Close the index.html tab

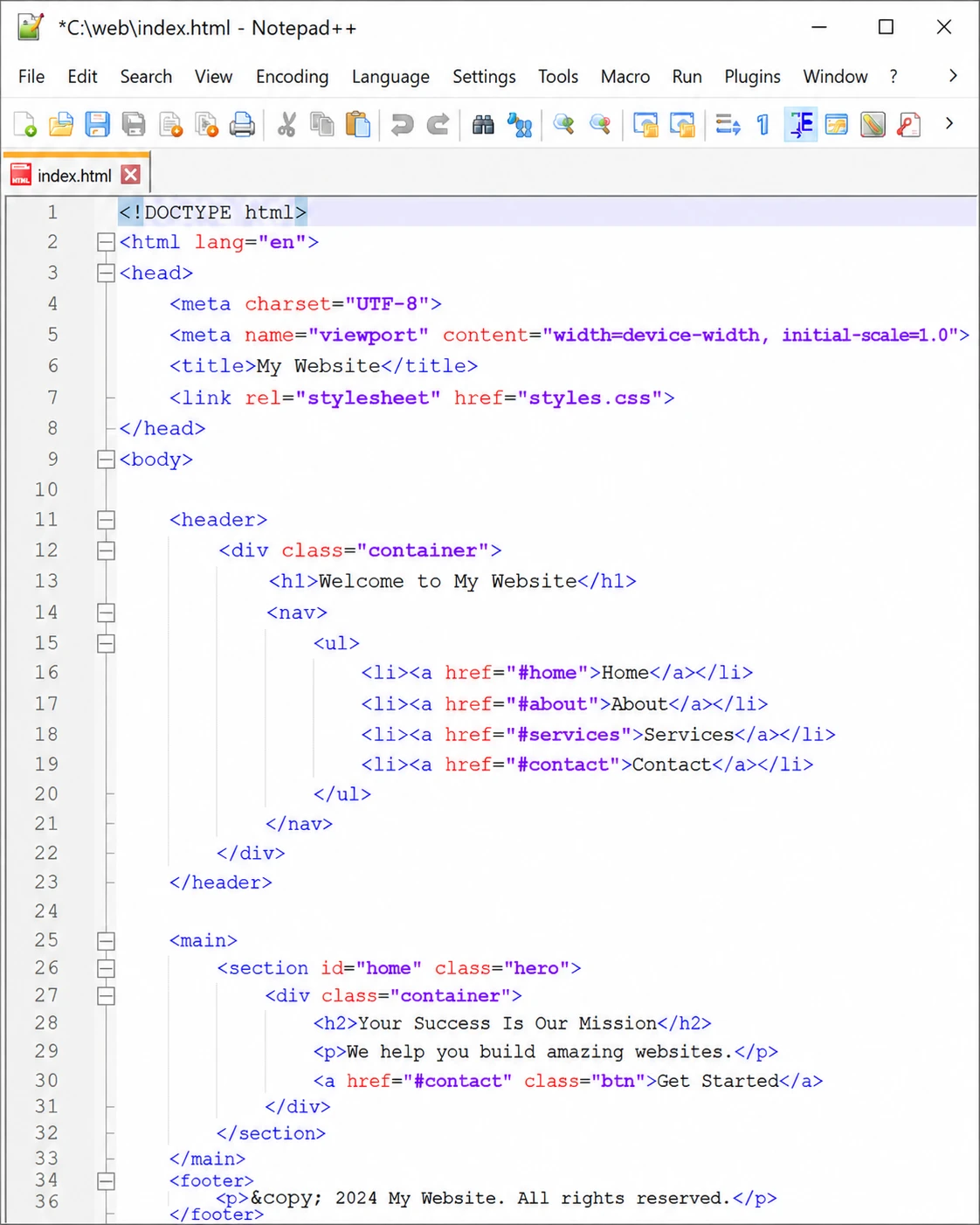(130, 175)
